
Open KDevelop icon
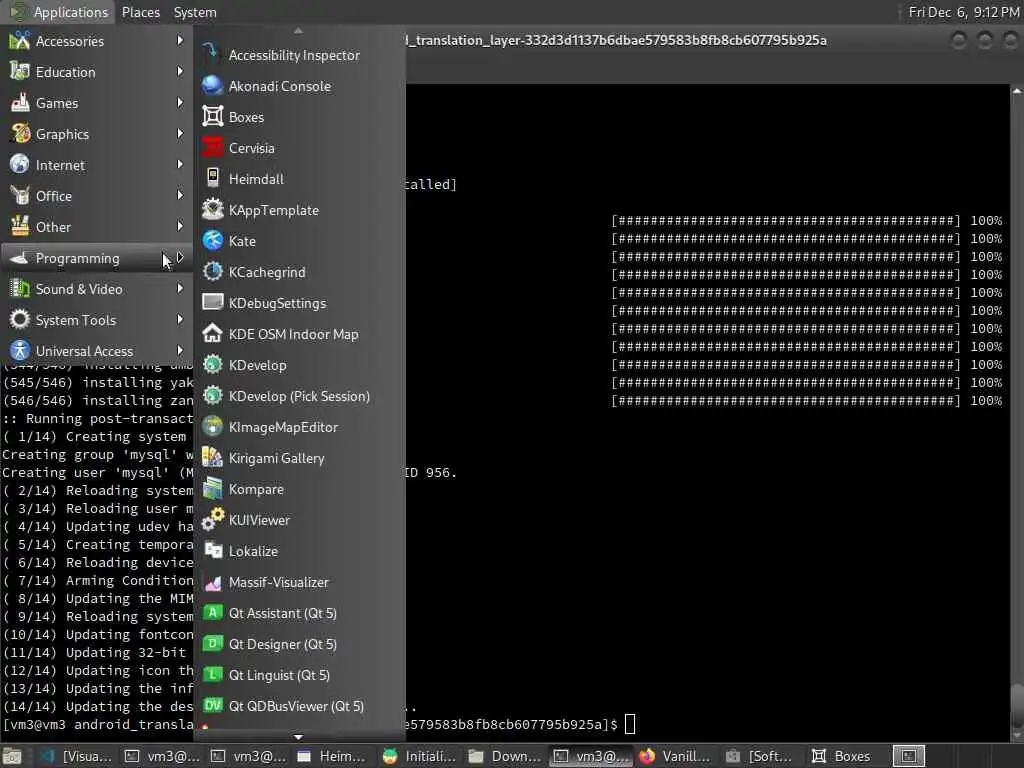tap(212, 365)
